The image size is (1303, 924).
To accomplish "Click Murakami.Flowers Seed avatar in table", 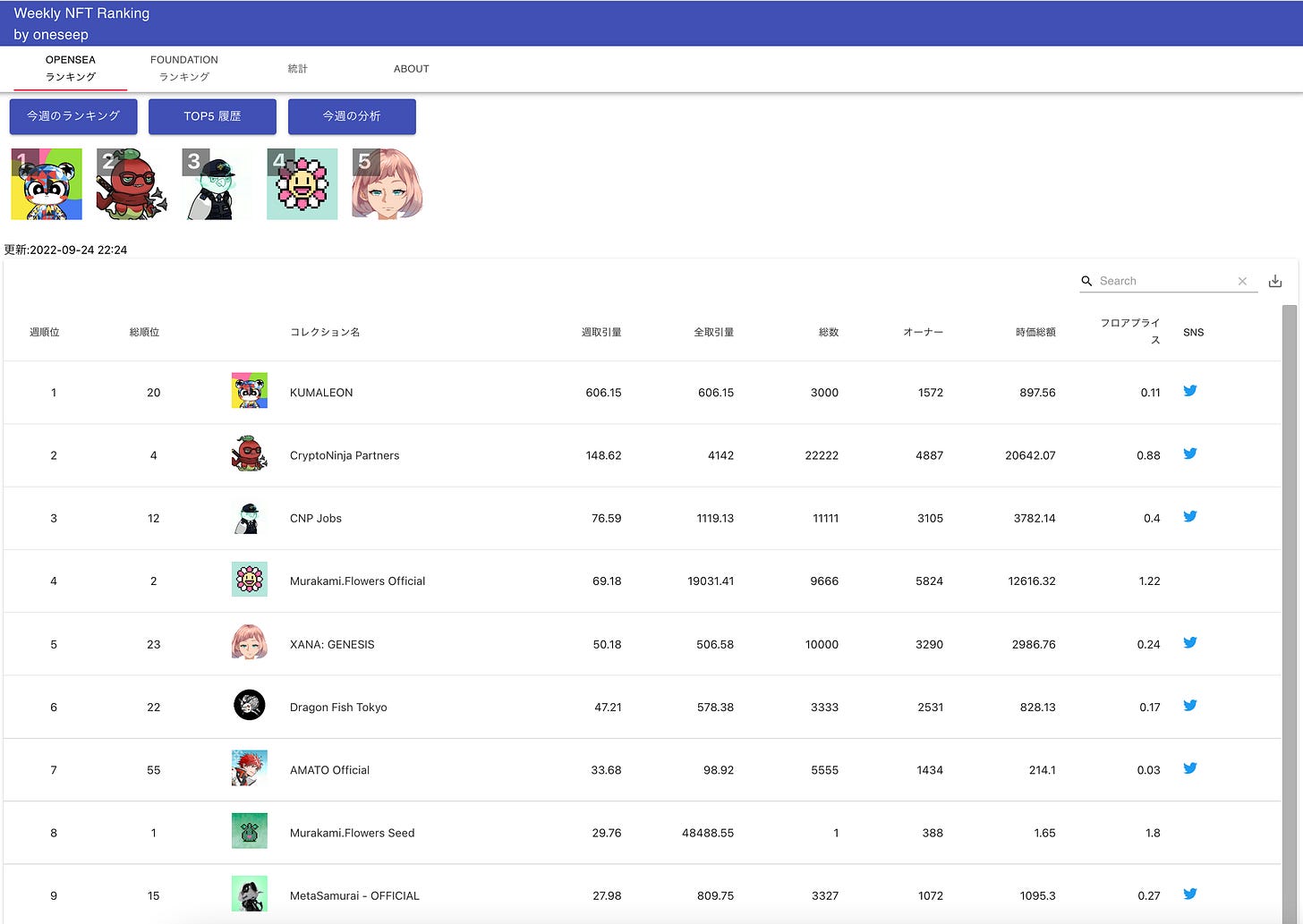I will [x=250, y=831].
